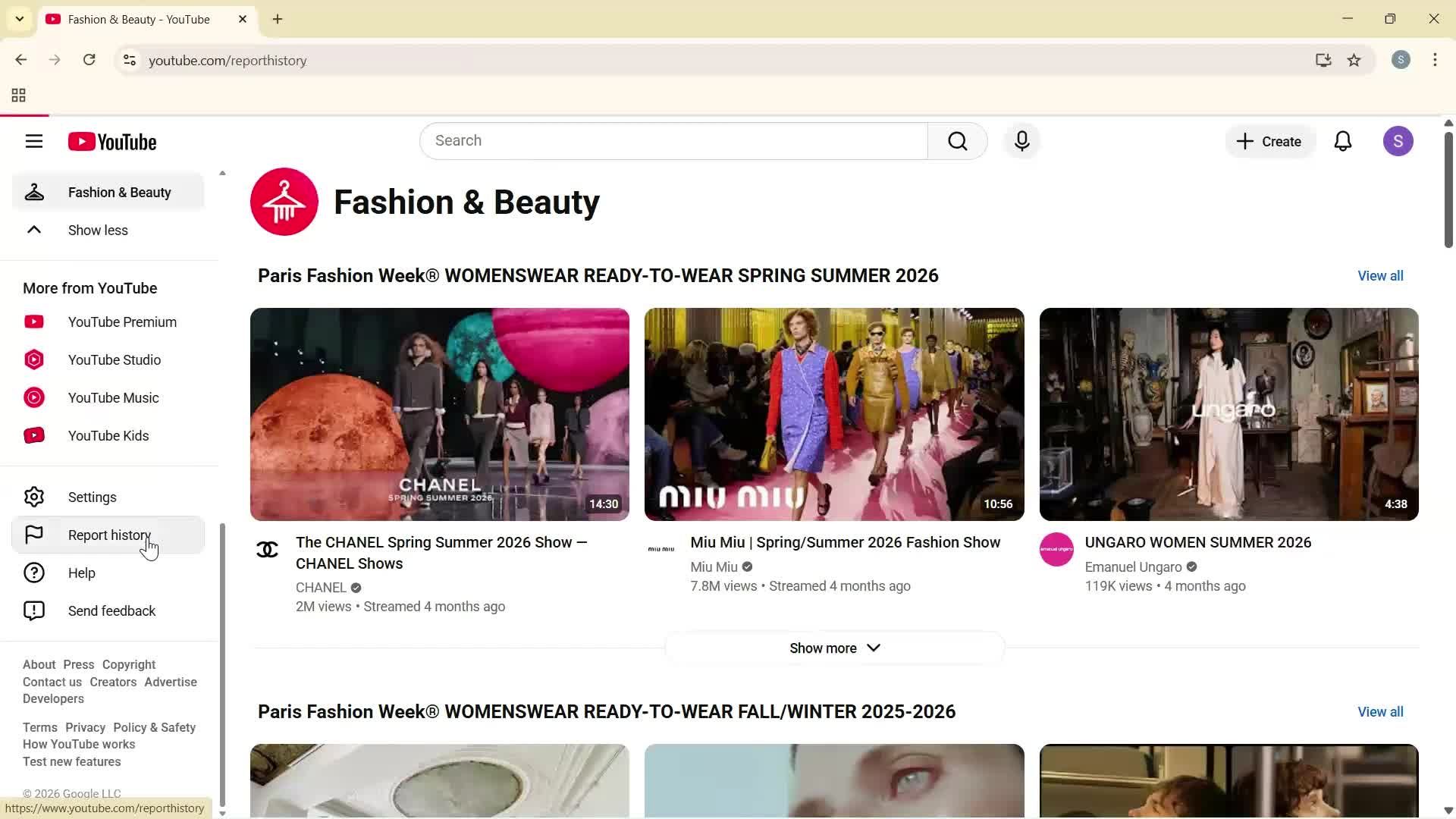Open Report history from sidebar

[109, 535]
